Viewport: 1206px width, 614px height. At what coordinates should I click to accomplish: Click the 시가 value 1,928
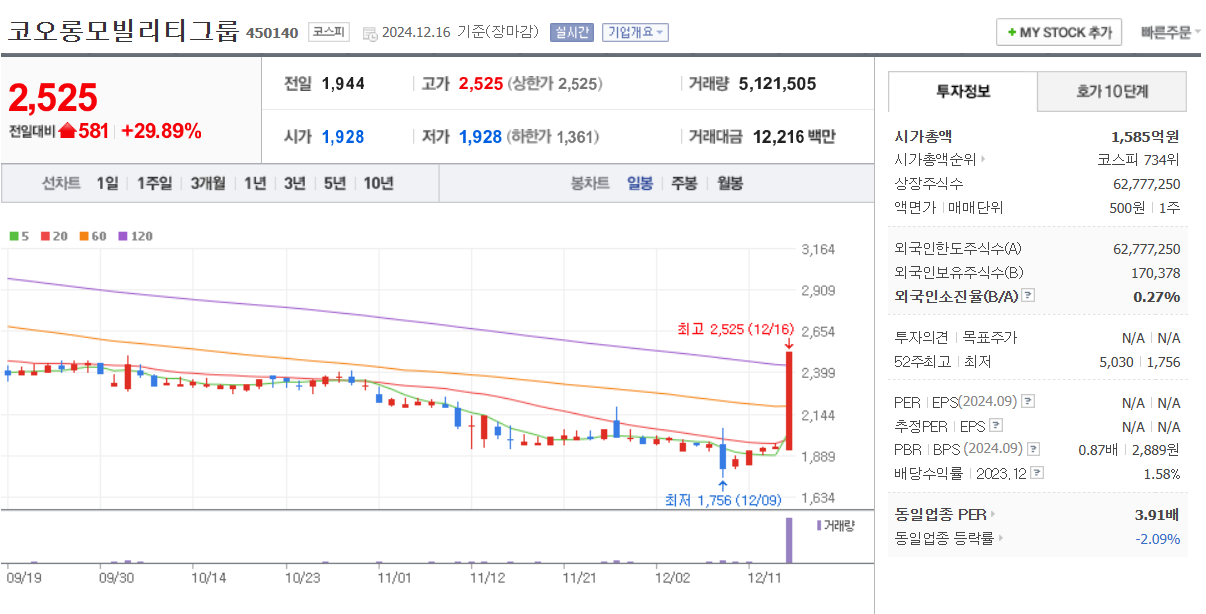click(343, 137)
